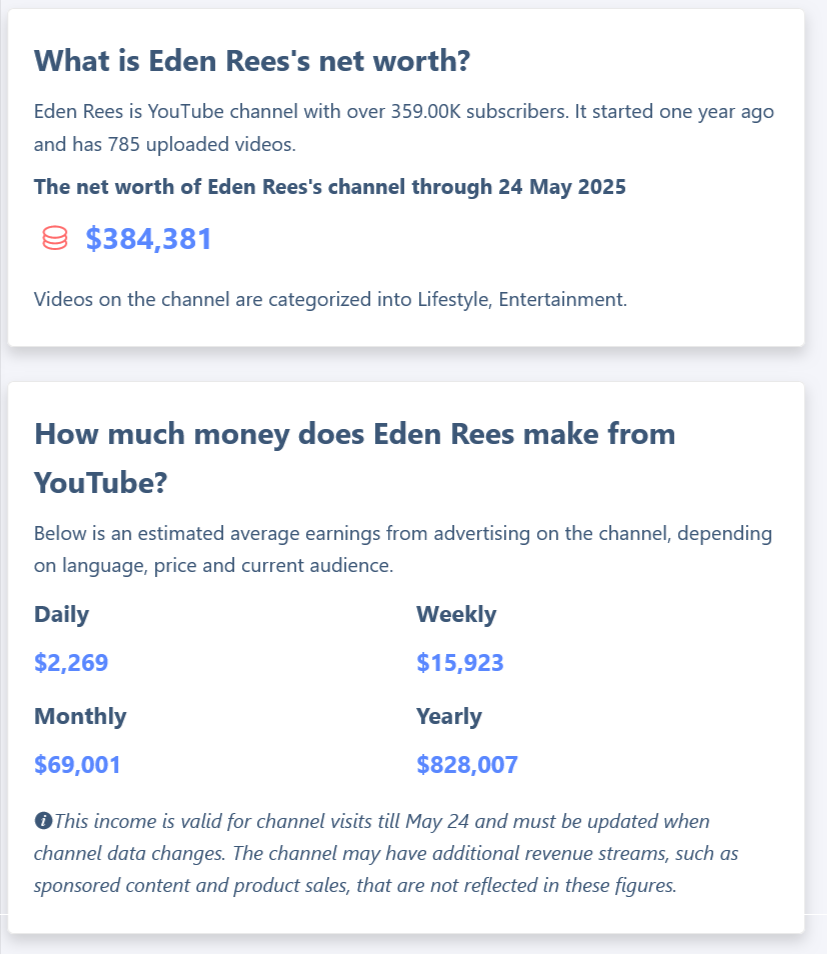This screenshot has height=955, width=827.
Task: Click the Yearly earnings label
Action: (449, 716)
